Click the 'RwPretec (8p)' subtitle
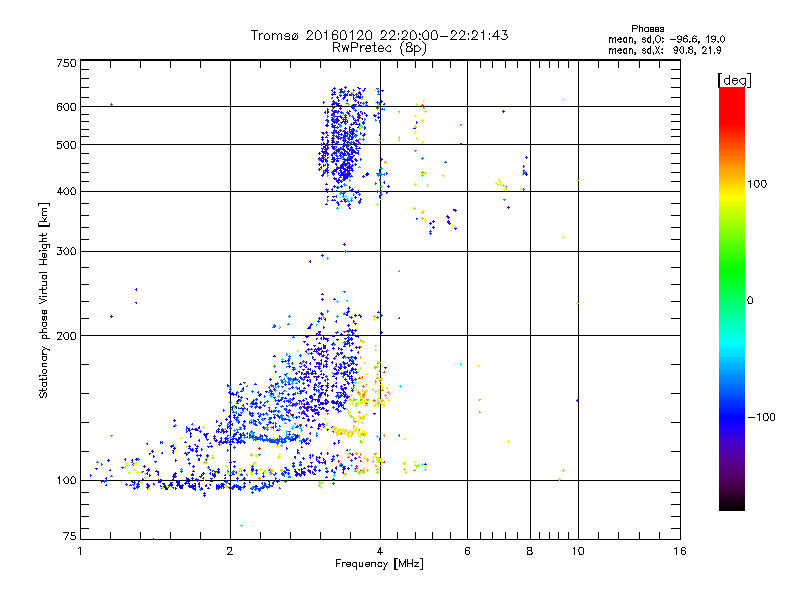Viewport: 800px width, 600px height. pyautogui.click(x=379, y=48)
